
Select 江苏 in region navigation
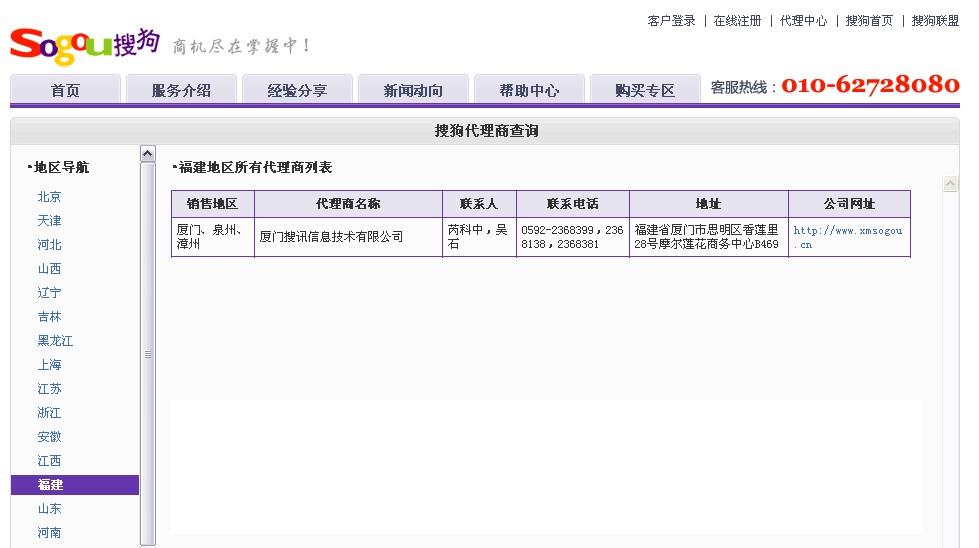pyautogui.click(x=49, y=389)
